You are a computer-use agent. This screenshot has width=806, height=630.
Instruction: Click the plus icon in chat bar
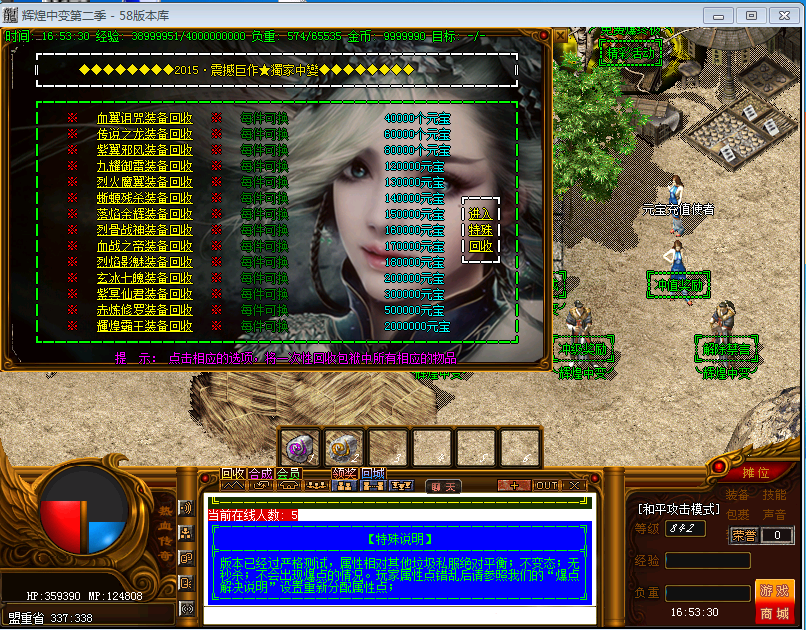513,486
